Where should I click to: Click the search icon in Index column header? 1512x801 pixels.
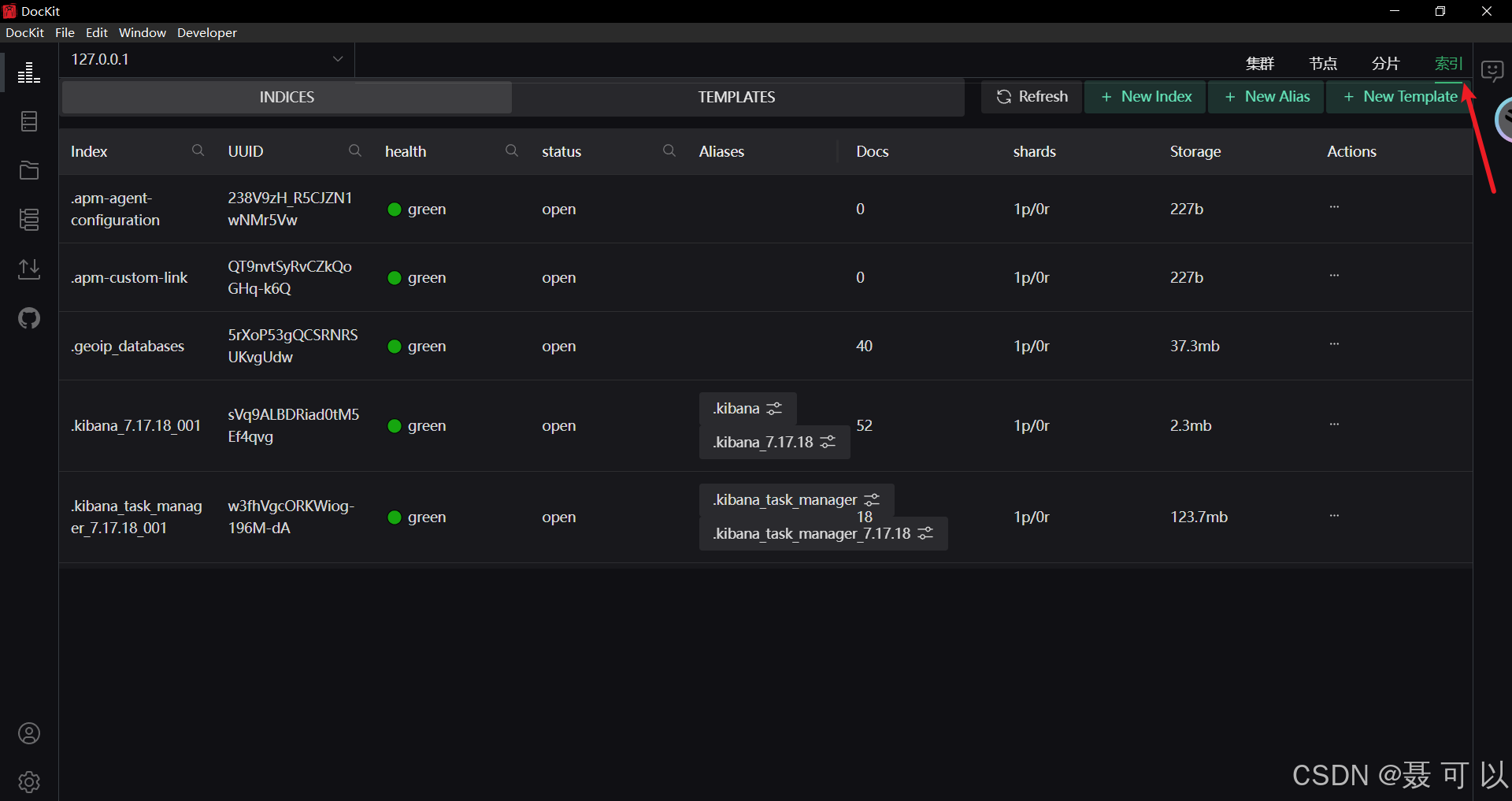(198, 150)
